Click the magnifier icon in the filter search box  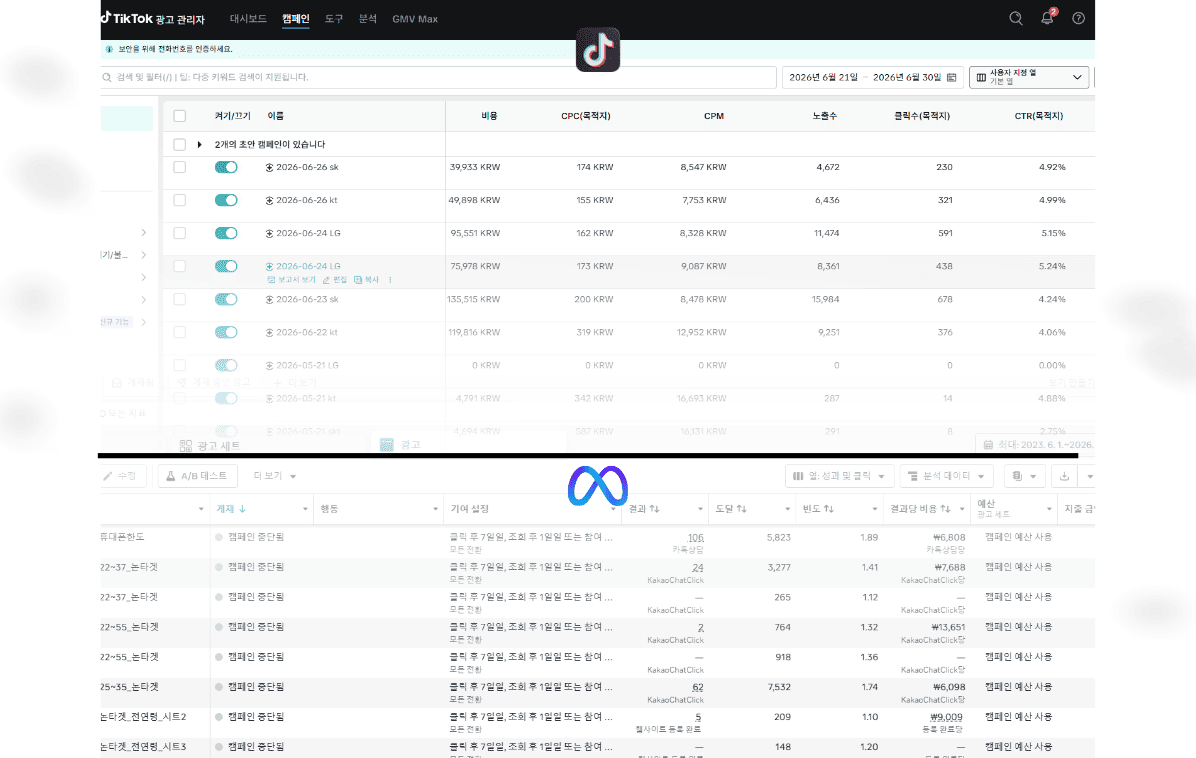click(x=107, y=77)
